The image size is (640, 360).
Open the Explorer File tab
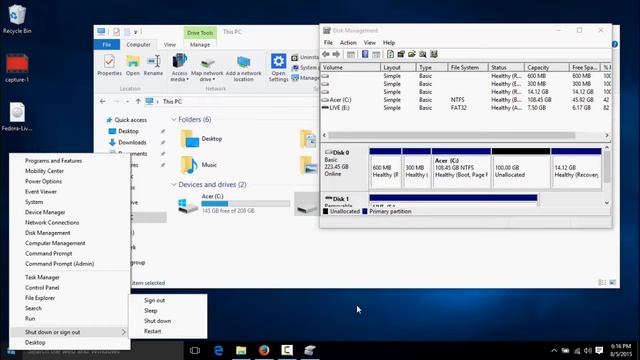[x=107, y=44]
